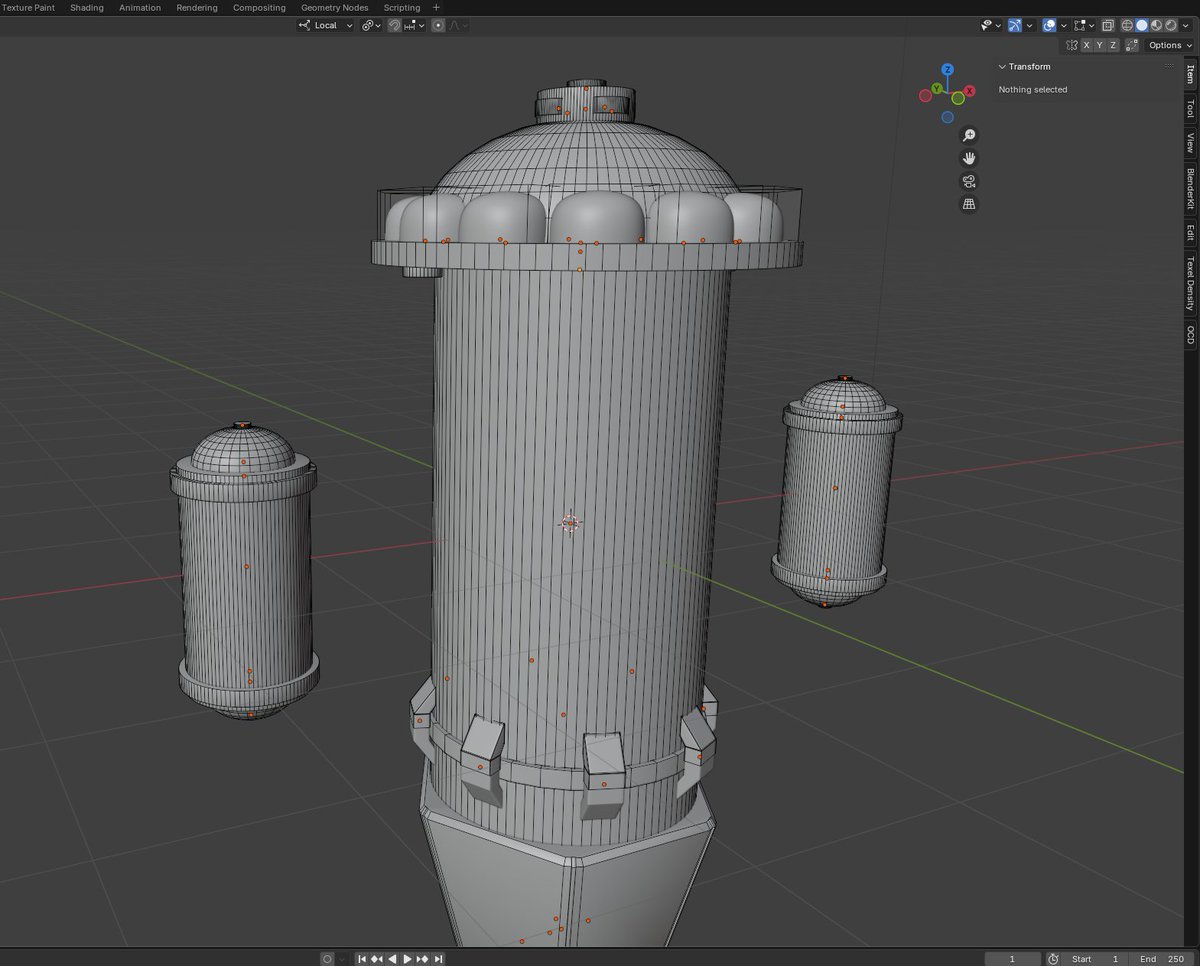Toggle auto keying record button
This screenshot has width=1200, height=966.
tap(327, 959)
